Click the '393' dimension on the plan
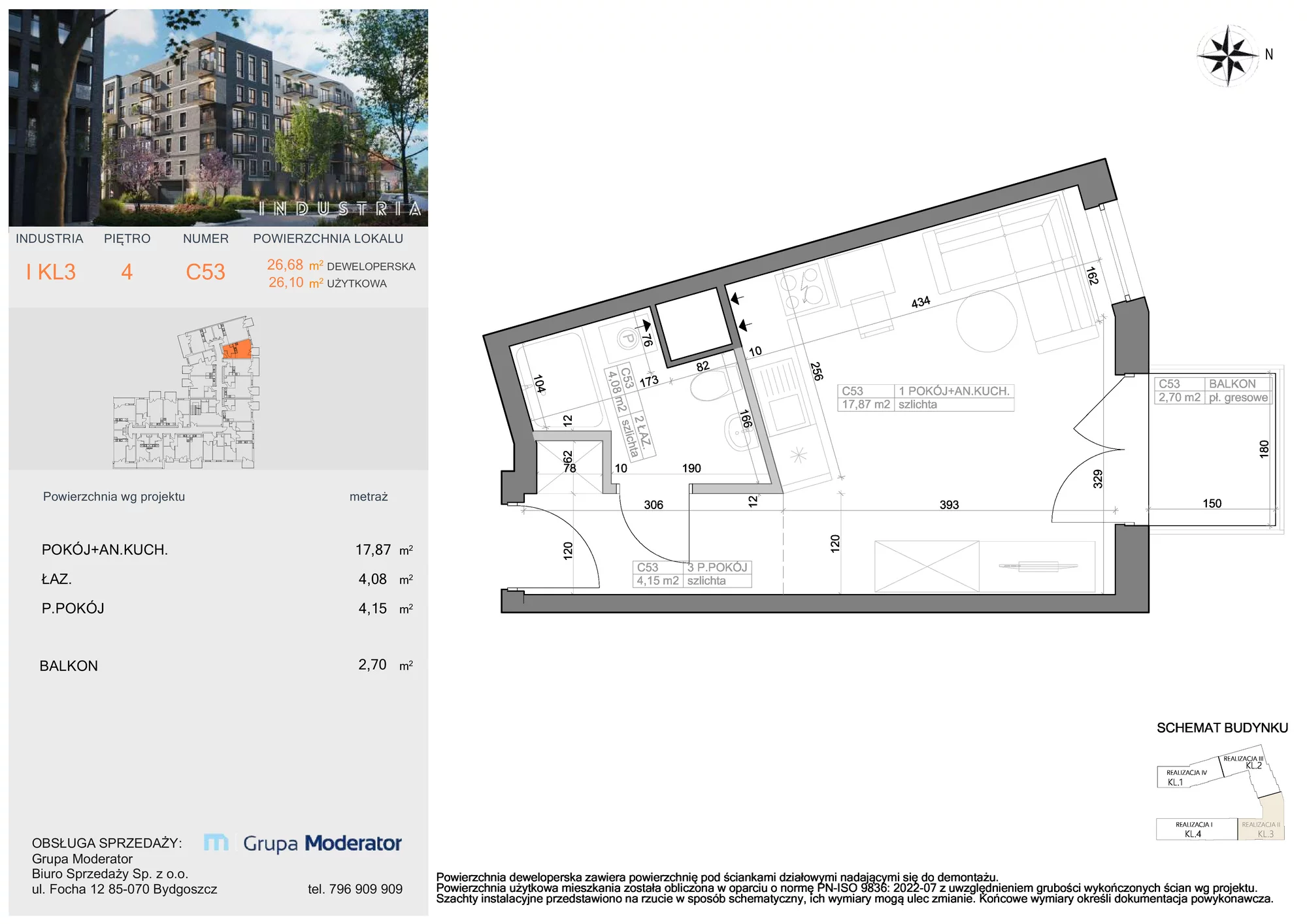This screenshot has height=924, width=1307. pos(949,504)
